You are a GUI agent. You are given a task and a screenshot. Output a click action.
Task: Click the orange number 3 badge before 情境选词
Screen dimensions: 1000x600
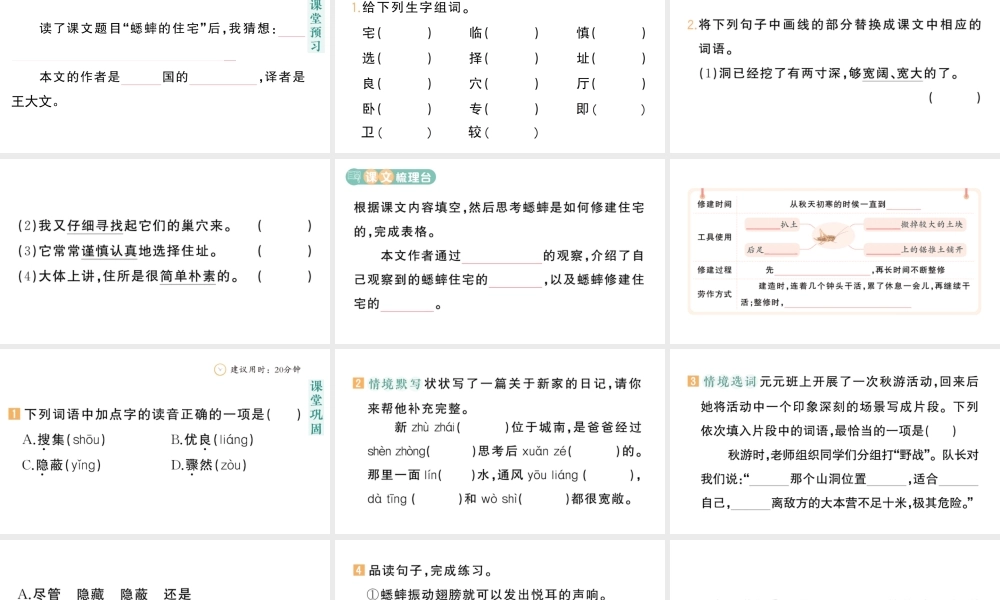(693, 381)
